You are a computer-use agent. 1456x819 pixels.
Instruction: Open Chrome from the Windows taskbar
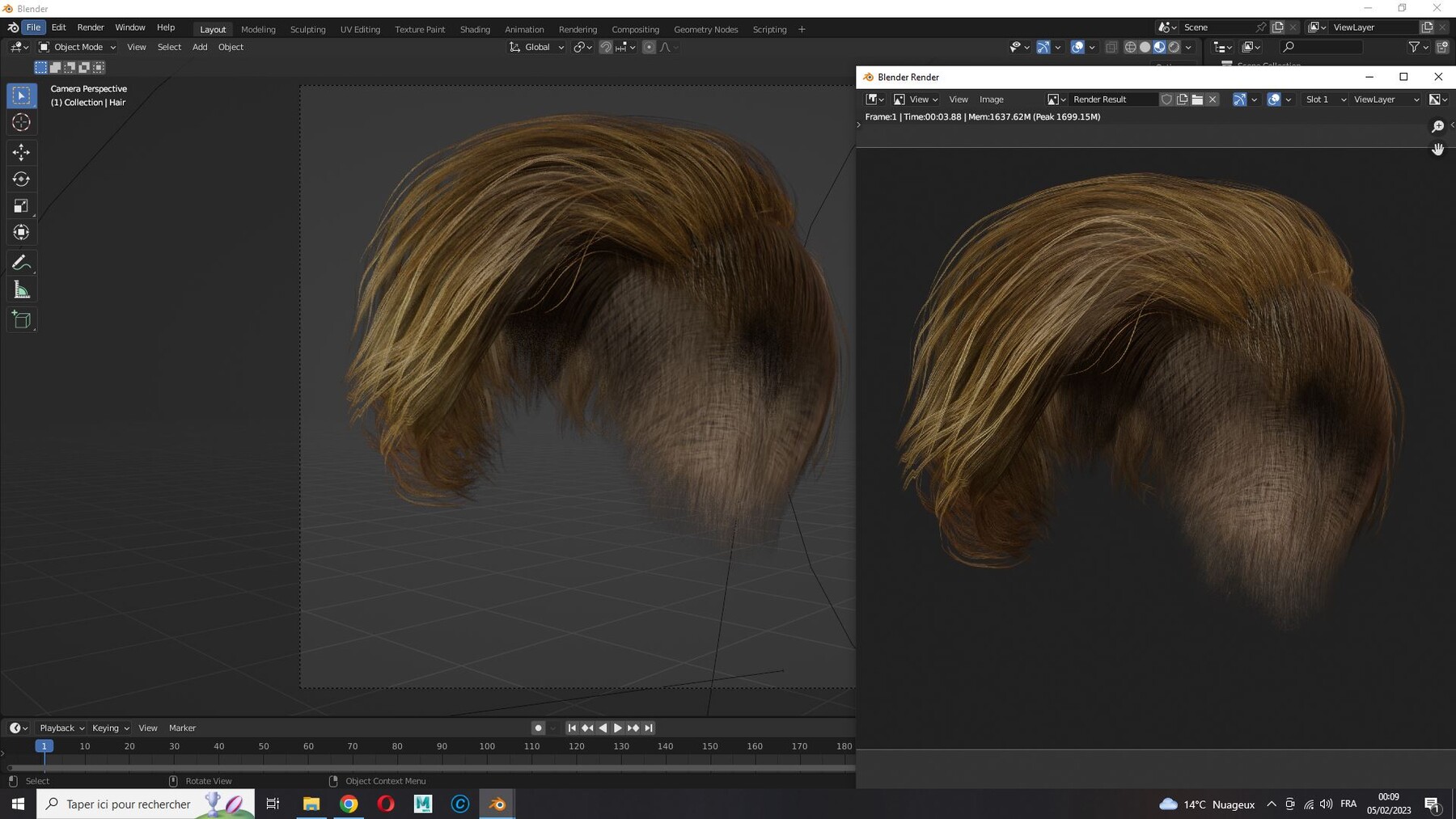349,804
